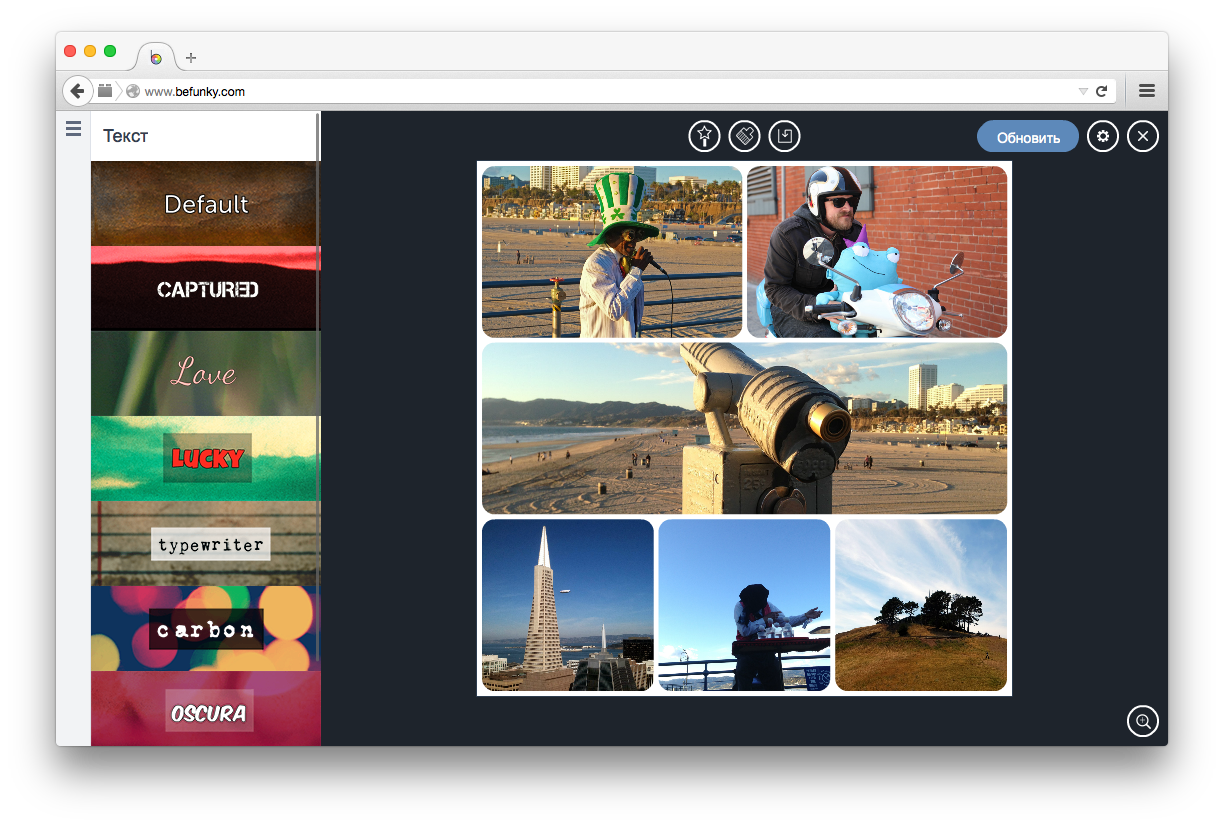Open the Firefox hamburger menu
This screenshot has height=826, width=1224.
tap(1147, 91)
